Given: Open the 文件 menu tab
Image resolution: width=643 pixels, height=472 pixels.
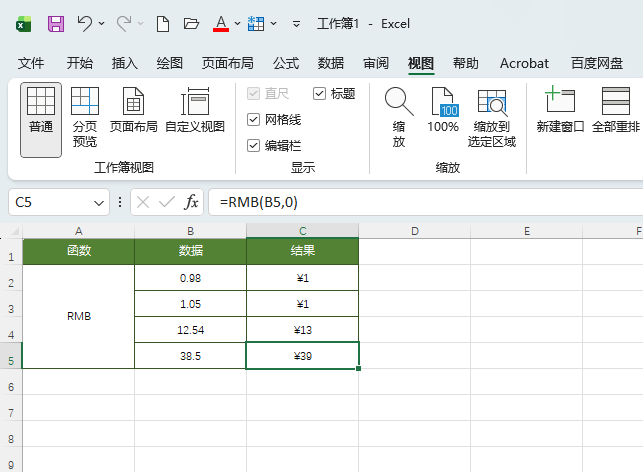Looking at the screenshot, I should click(x=31, y=63).
